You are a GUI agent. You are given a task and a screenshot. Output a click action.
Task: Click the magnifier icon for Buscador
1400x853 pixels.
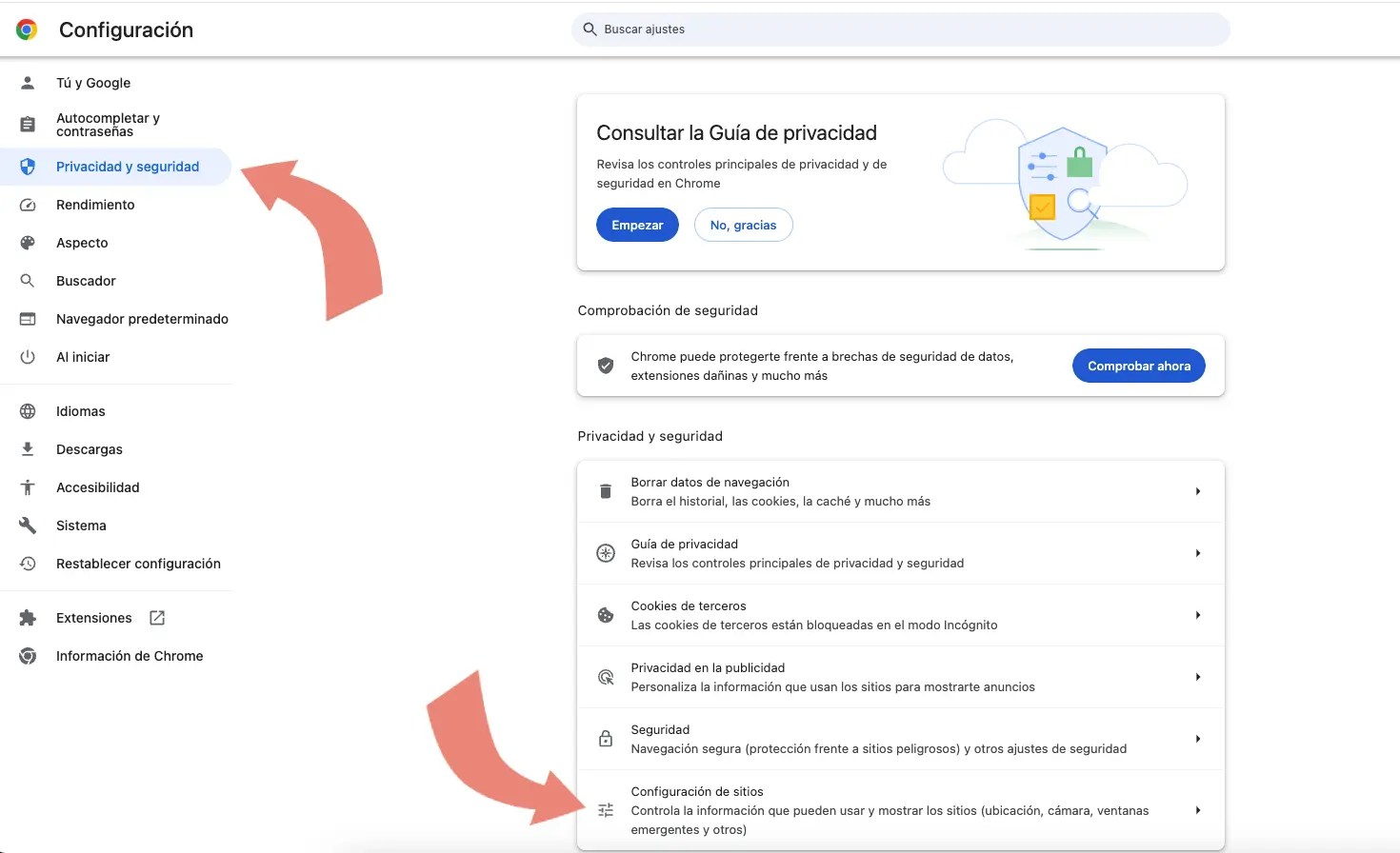click(x=28, y=281)
